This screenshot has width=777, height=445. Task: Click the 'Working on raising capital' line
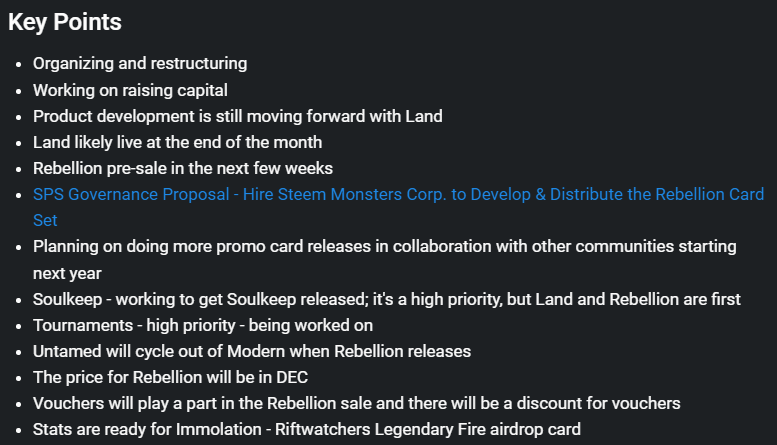(x=130, y=90)
